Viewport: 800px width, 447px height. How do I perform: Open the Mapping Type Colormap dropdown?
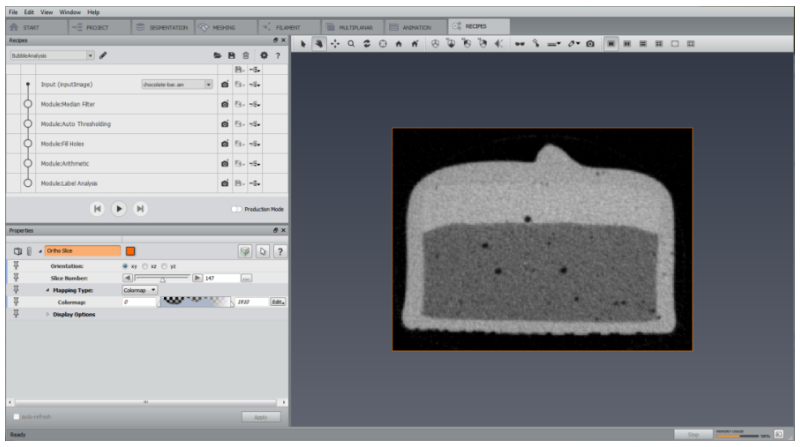(139, 290)
